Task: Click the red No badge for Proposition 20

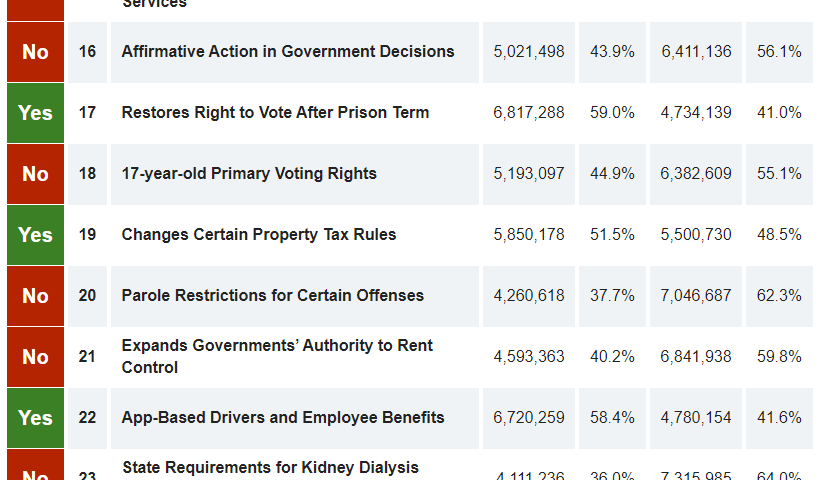Action: tap(35, 296)
